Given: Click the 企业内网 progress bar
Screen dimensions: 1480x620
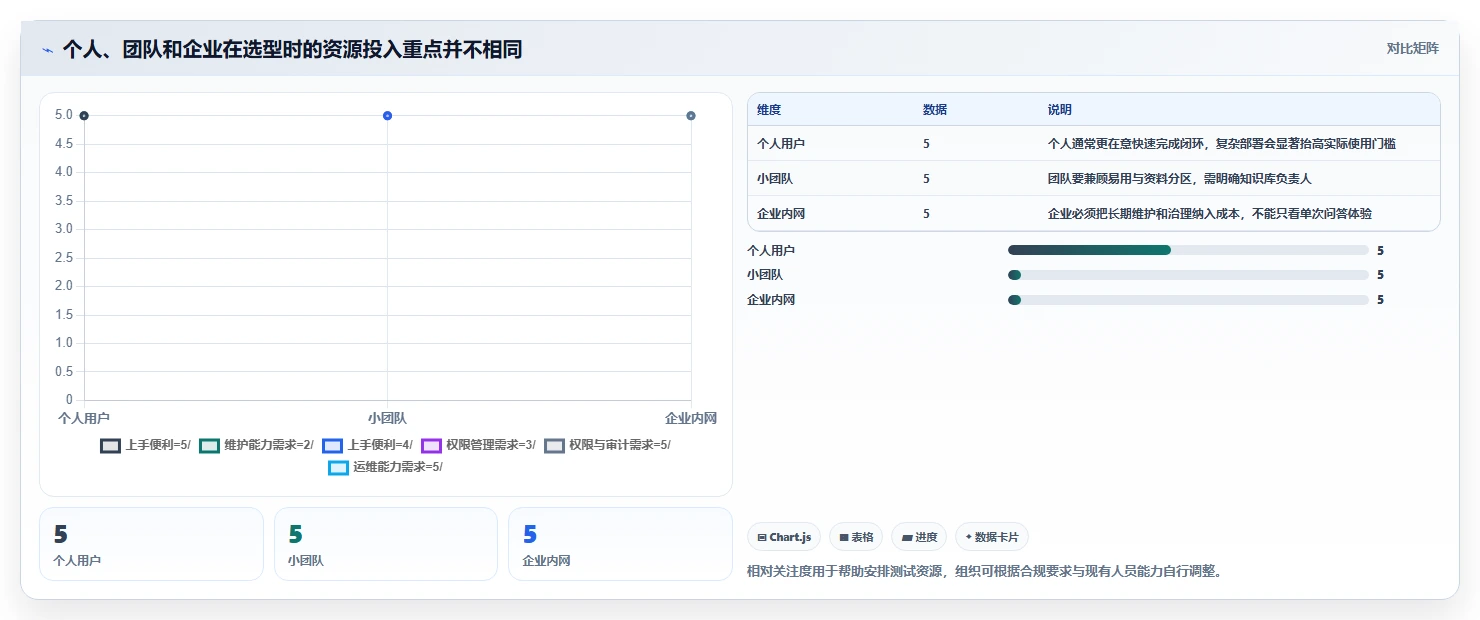Looking at the screenshot, I should pos(1188,300).
